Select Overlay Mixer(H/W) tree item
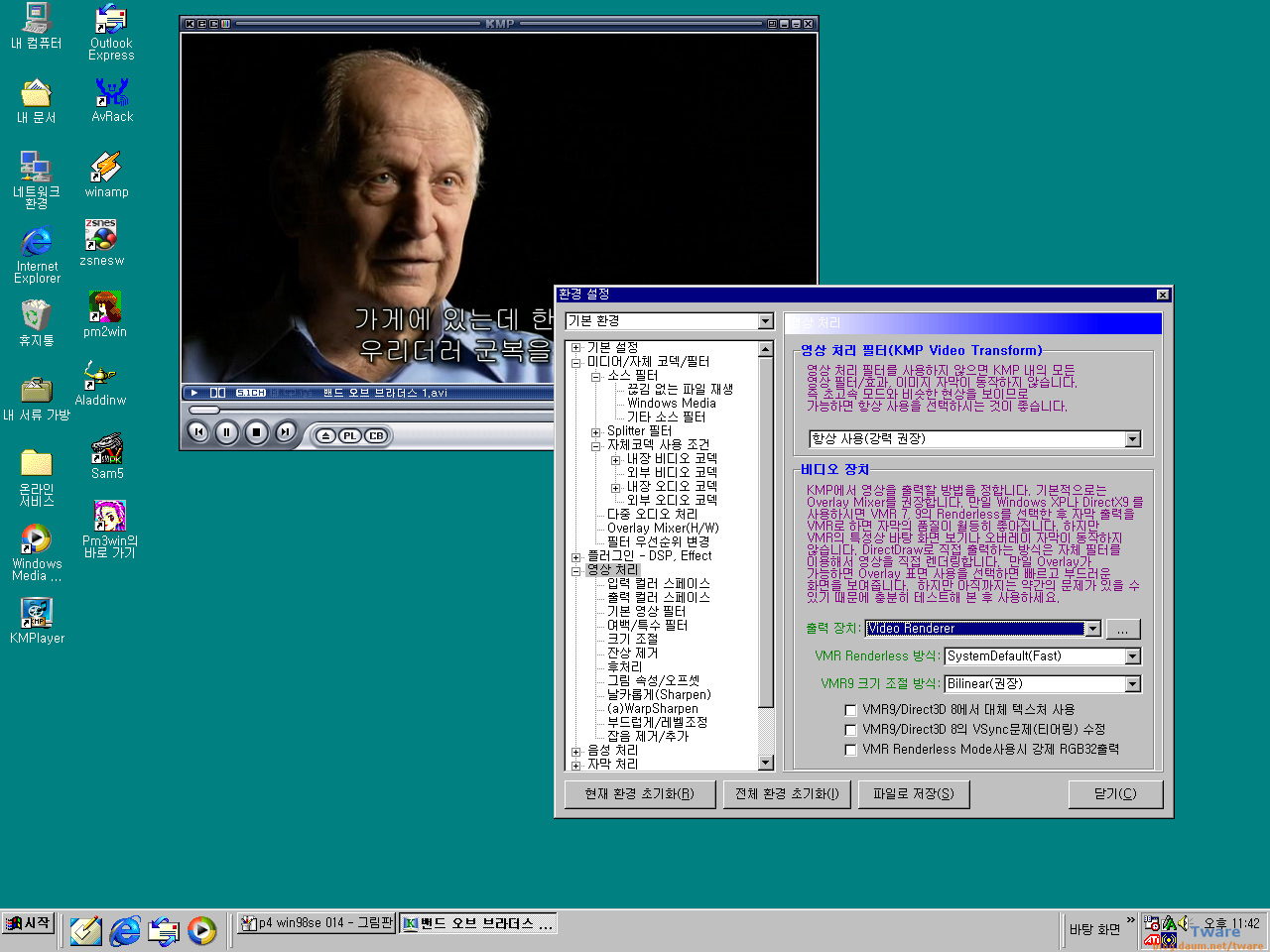1270x952 pixels. click(663, 528)
